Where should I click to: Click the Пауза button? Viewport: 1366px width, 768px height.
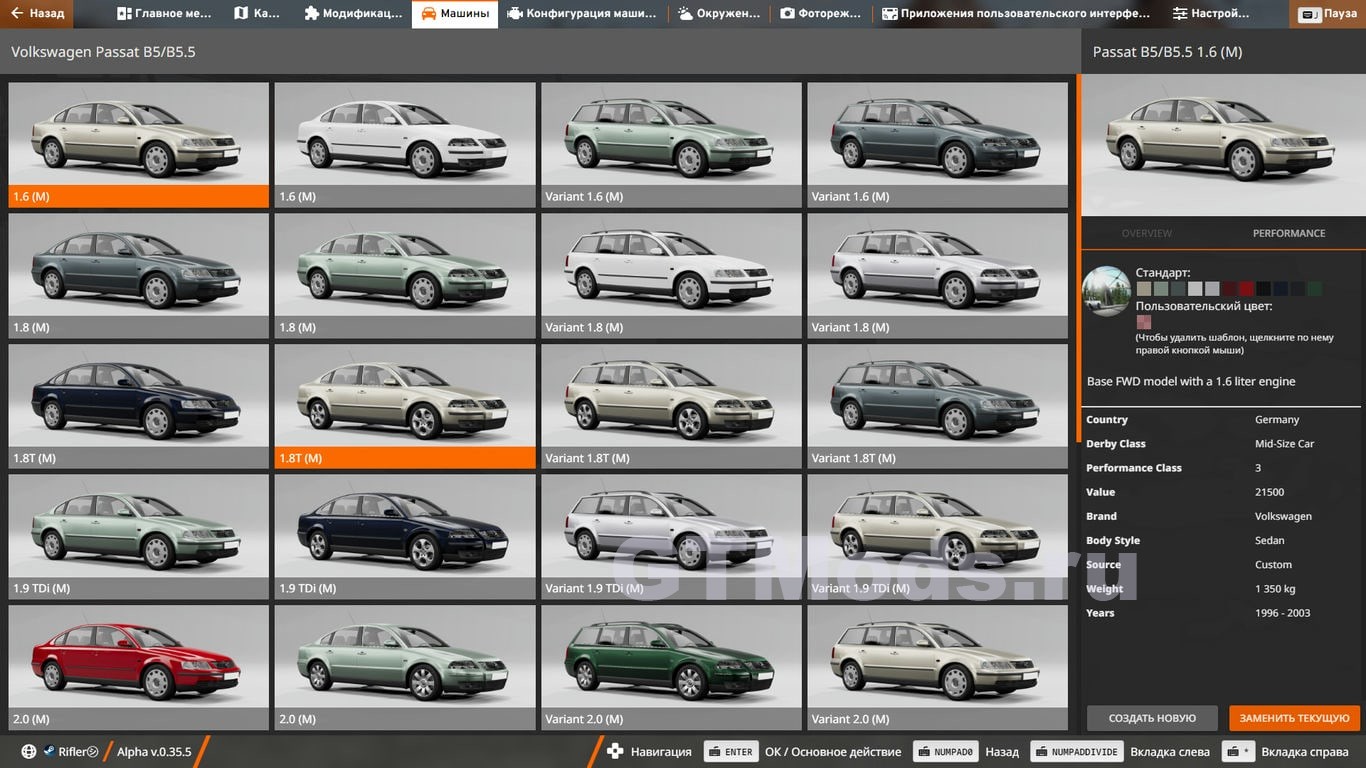tap(1328, 14)
